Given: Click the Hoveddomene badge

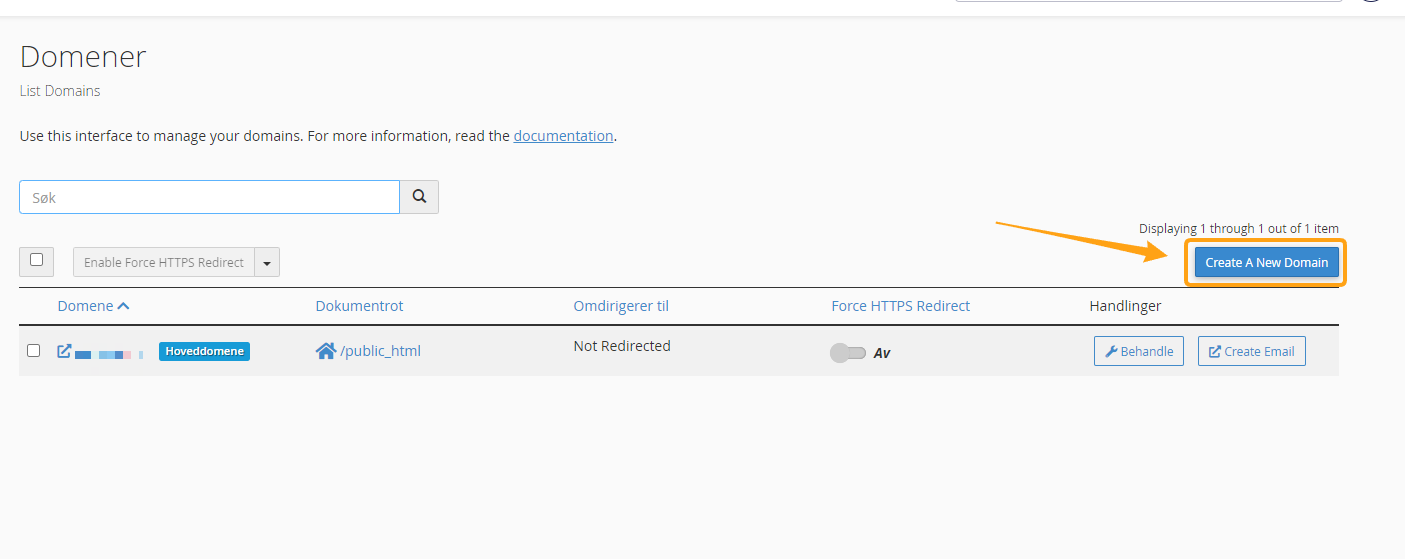Looking at the screenshot, I should pyautogui.click(x=204, y=351).
